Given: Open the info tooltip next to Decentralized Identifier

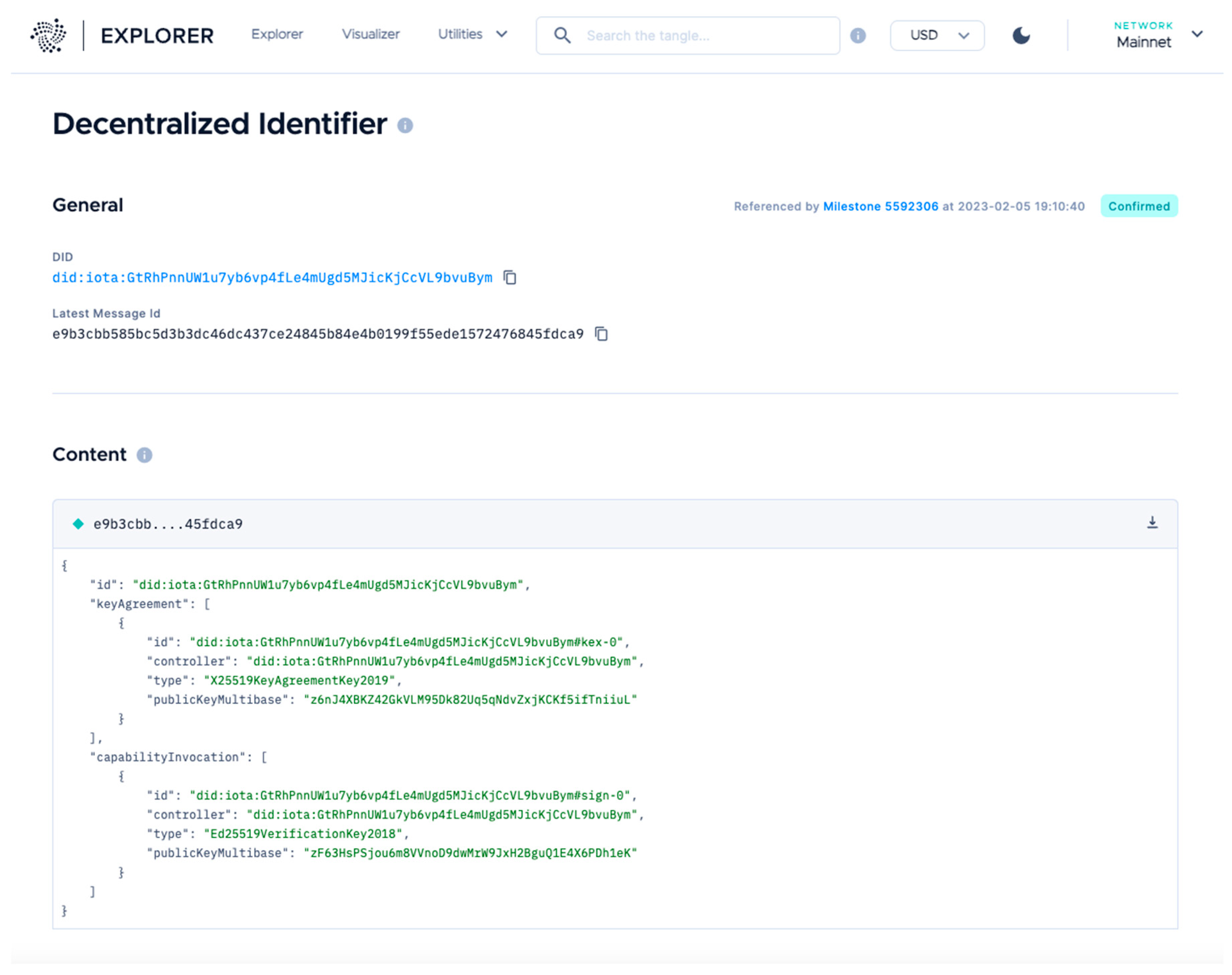Looking at the screenshot, I should 405,126.
